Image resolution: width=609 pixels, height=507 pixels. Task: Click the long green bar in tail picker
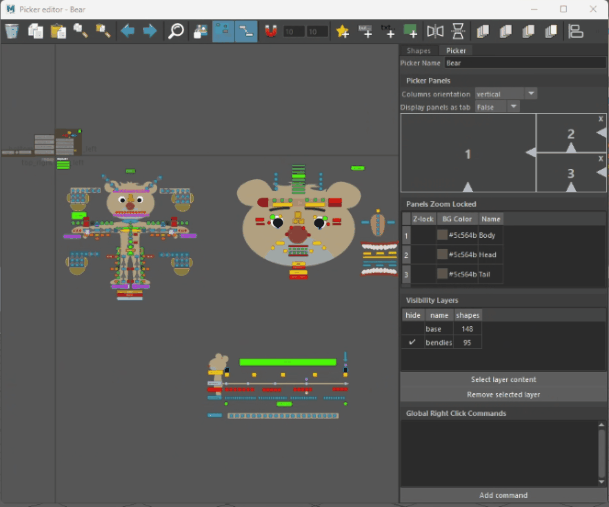point(288,362)
